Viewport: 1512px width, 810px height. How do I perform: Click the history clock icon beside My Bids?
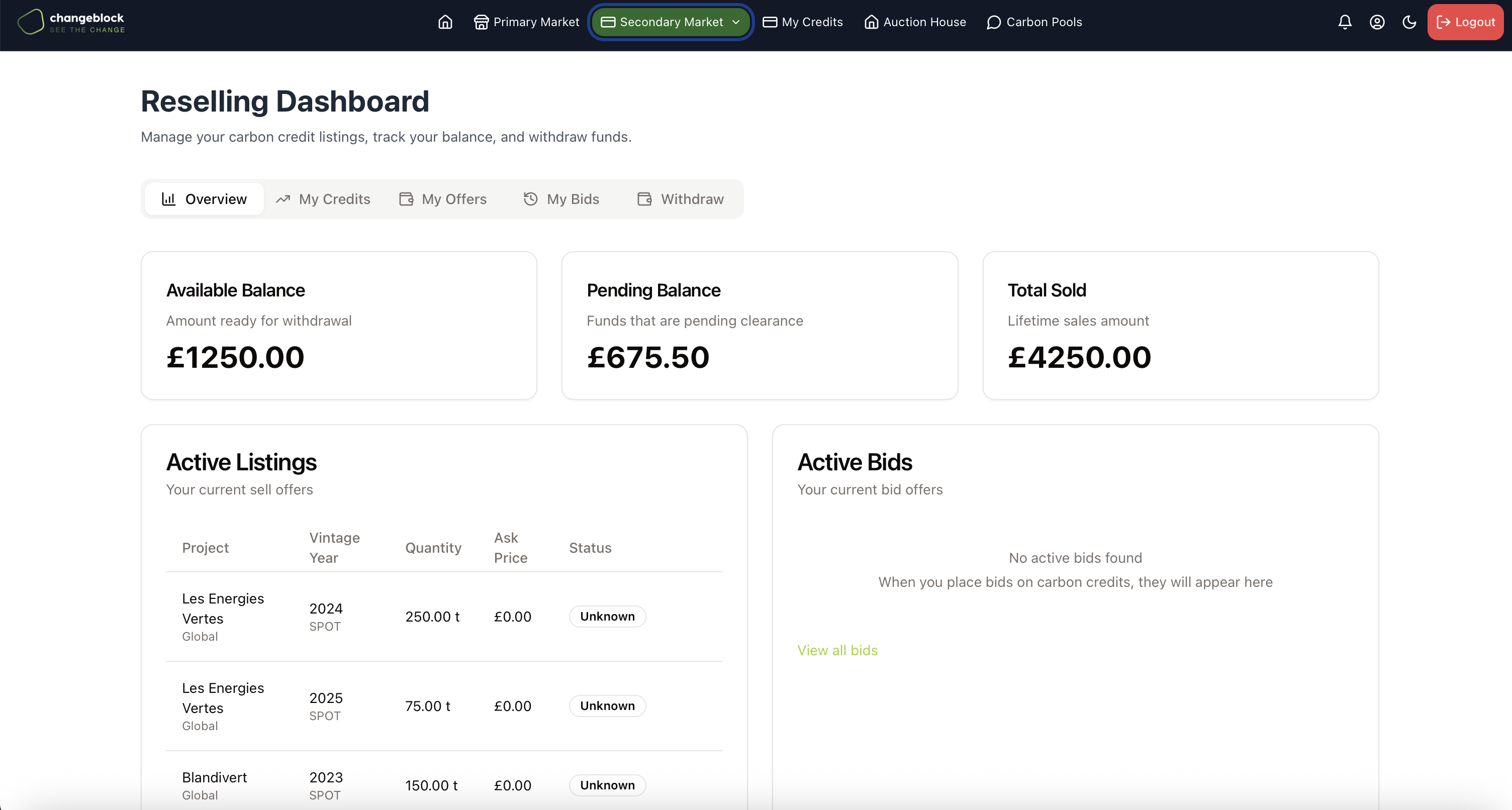pos(531,199)
